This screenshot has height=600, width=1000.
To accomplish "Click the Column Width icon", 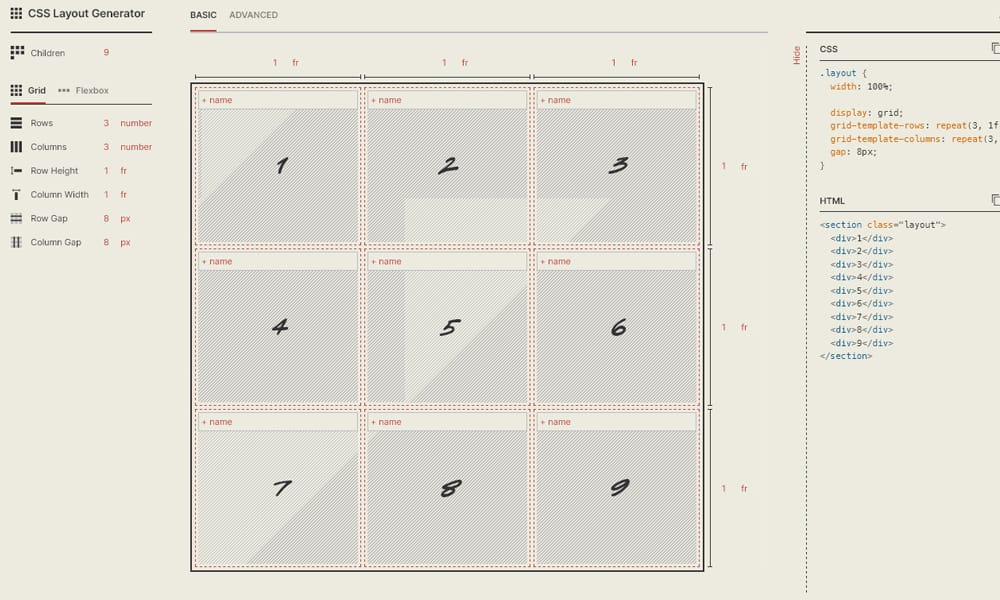I will pyautogui.click(x=17, y=194).
